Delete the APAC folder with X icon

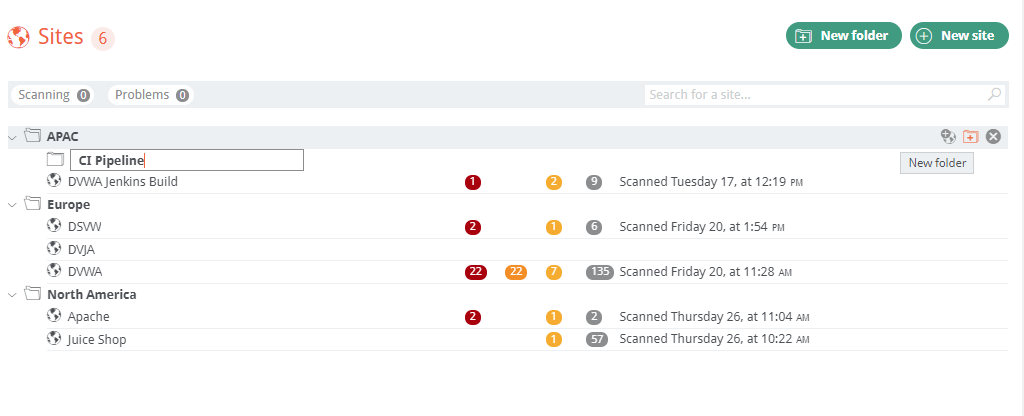click(x=993, y=136)
